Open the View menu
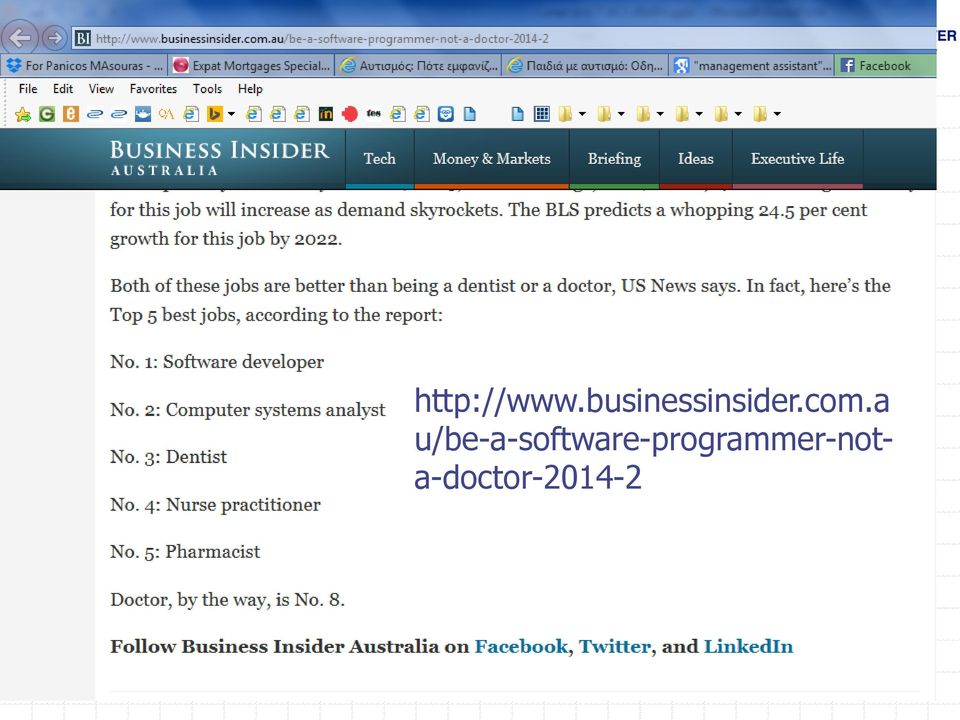Image resolution: width=960 pixels, height=720 pixels. [101, 89]
